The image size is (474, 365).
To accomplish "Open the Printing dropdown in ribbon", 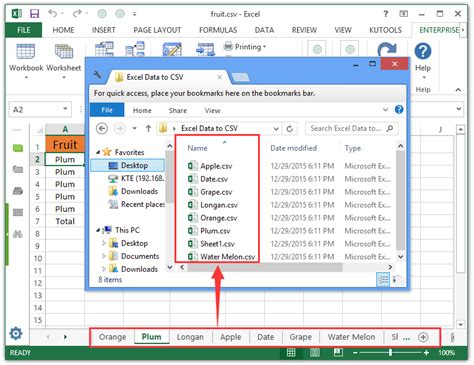I will click(245, 47).
